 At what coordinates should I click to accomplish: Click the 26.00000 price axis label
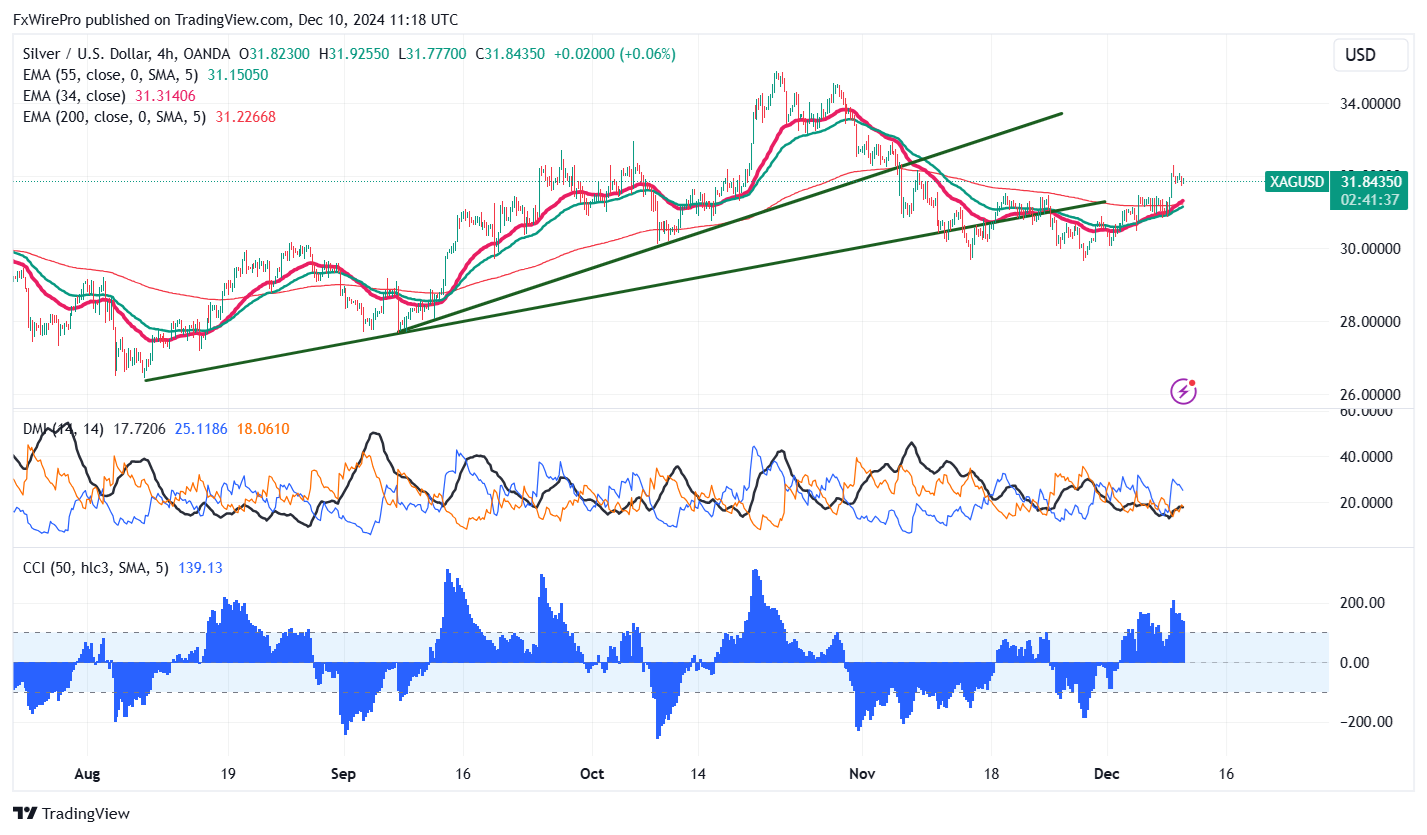tap(1372, 394)
